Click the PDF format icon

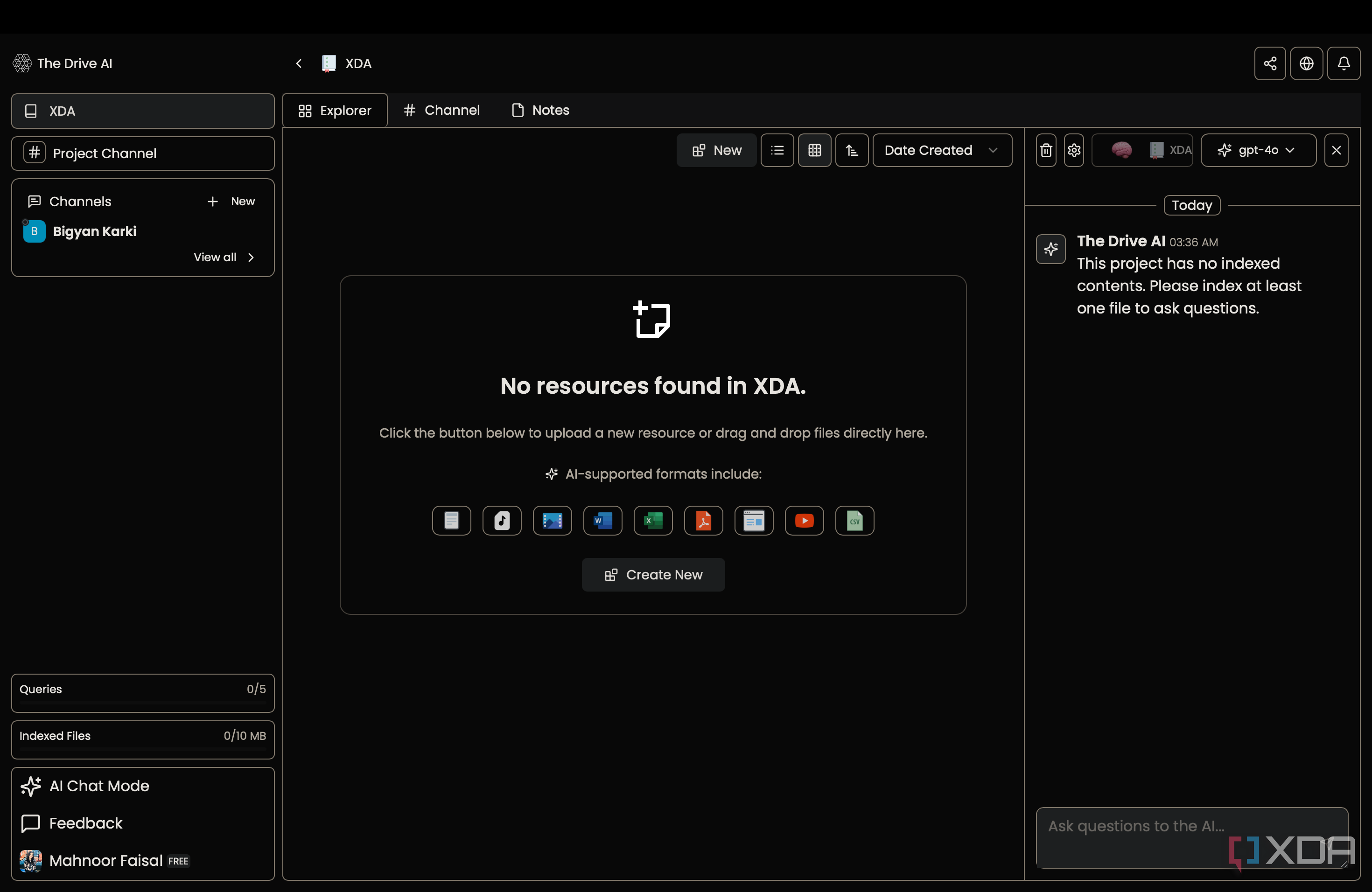pos(703,521)
